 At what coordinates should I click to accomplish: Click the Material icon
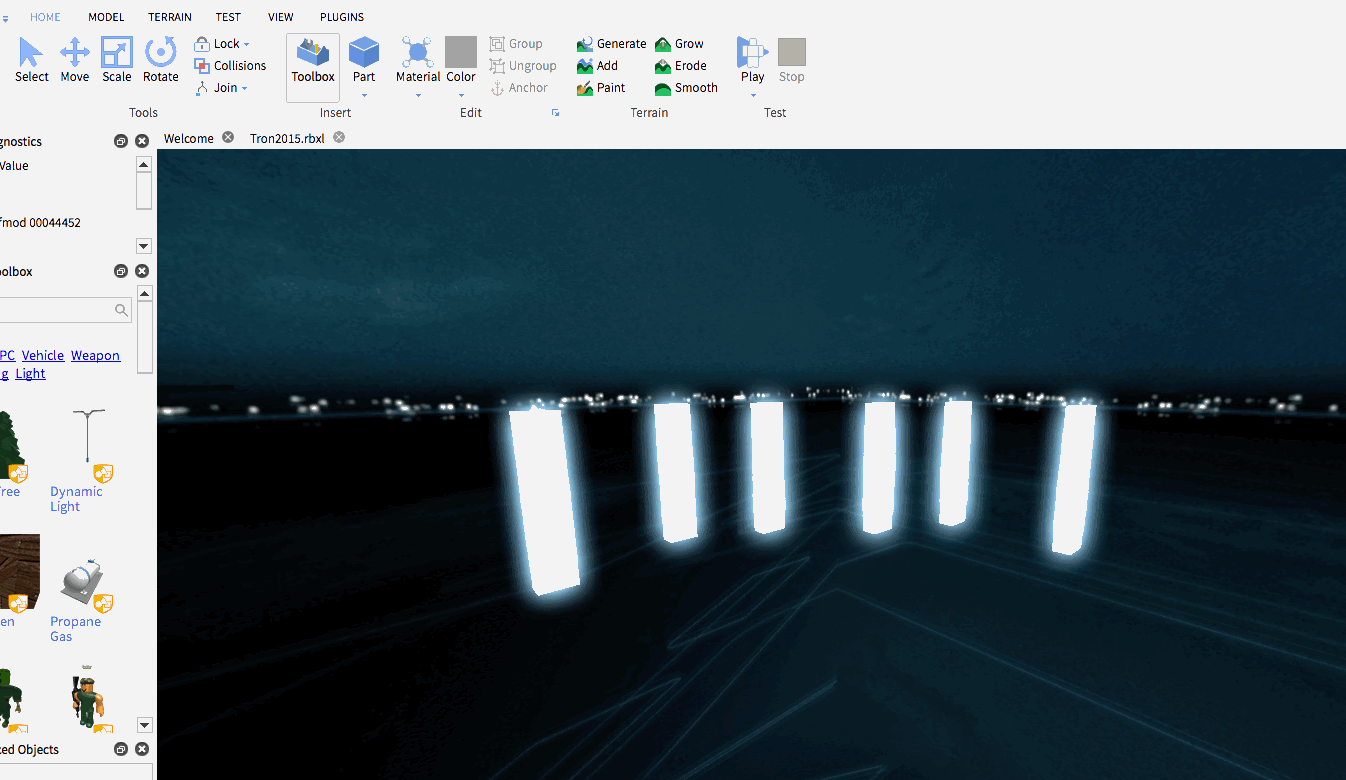[x=418, y=53]
